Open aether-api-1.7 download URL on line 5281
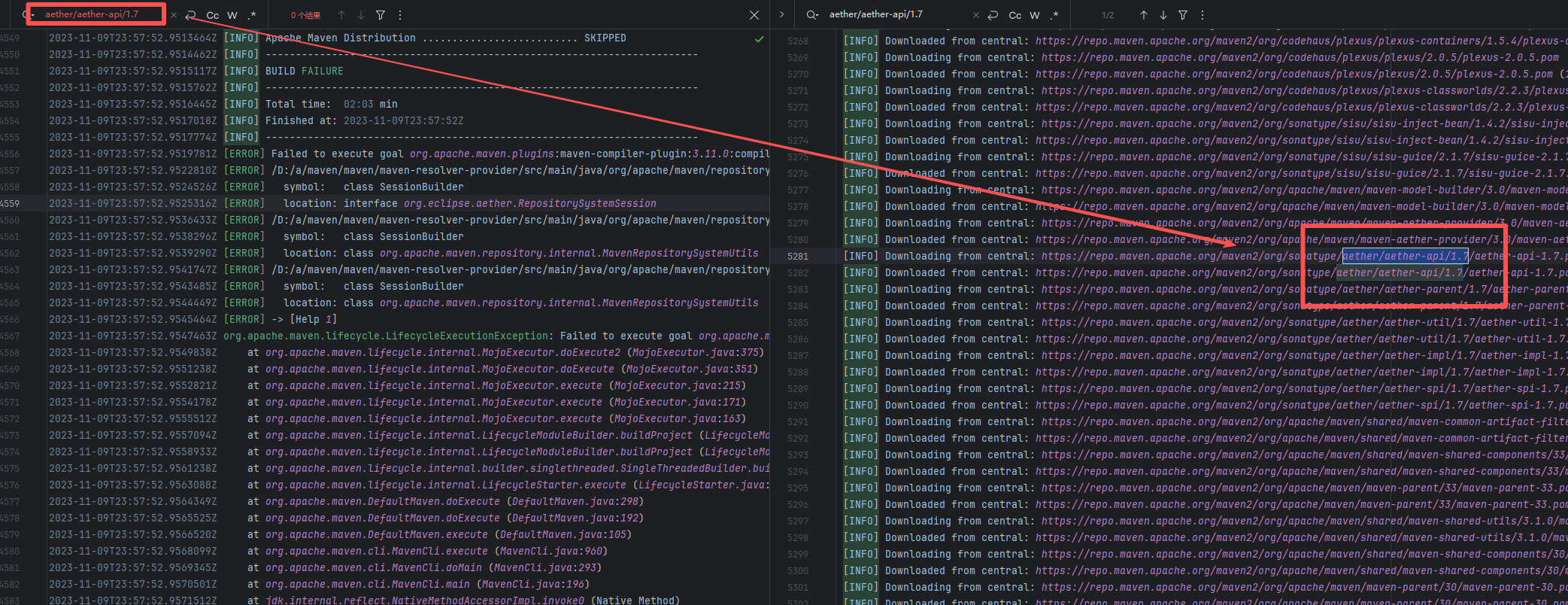This screenshot has width=1568, height=605. click(1278, 256)
